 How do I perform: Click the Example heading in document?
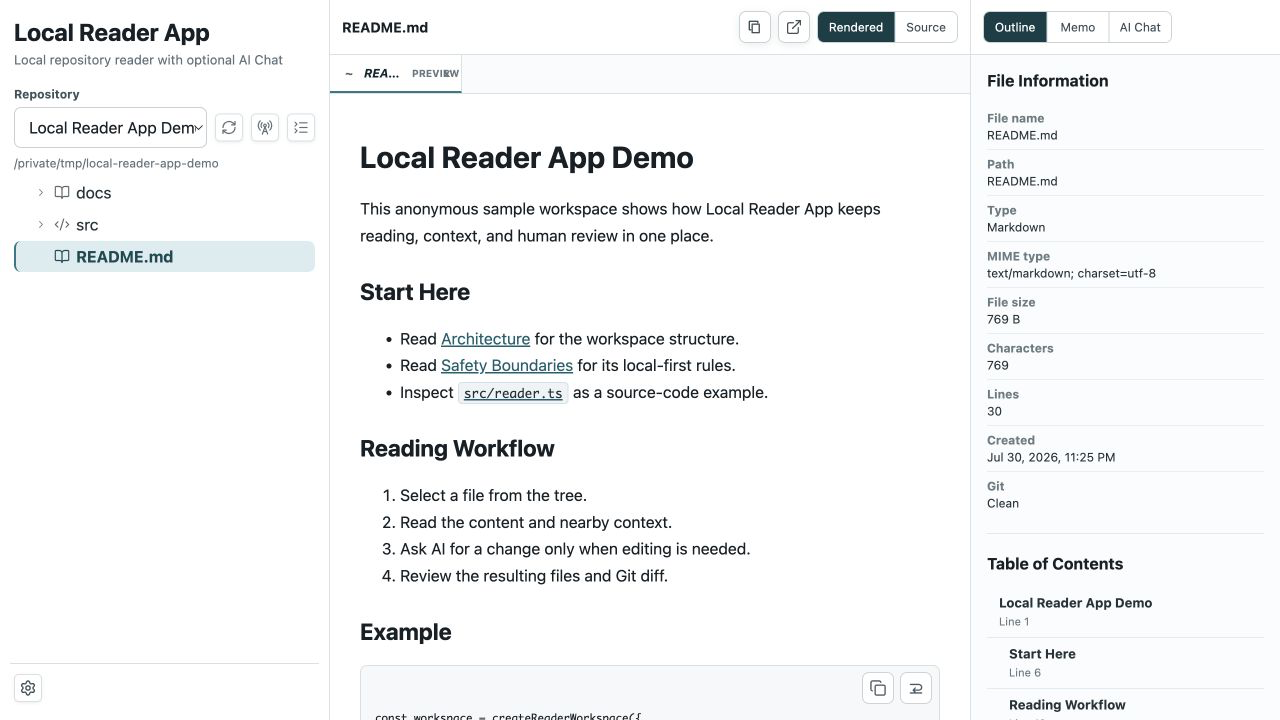point(405,632)
